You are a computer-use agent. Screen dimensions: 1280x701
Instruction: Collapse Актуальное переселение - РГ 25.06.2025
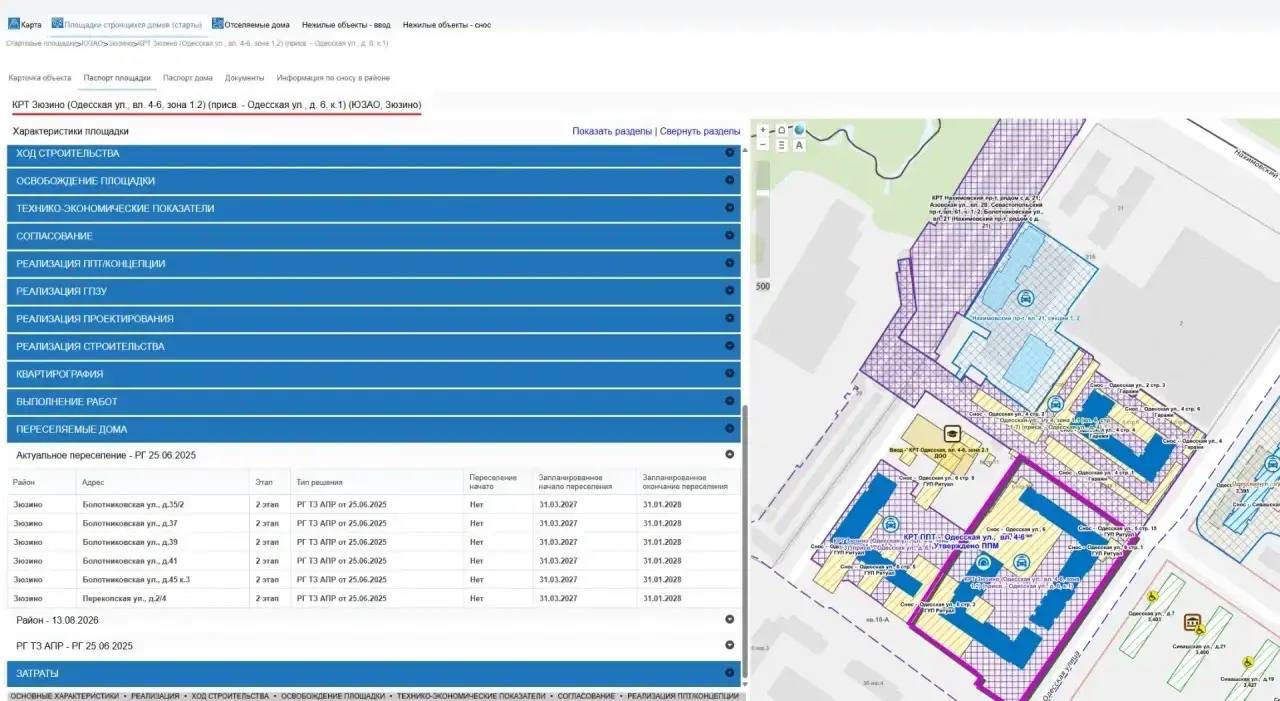tap(374, 455)
